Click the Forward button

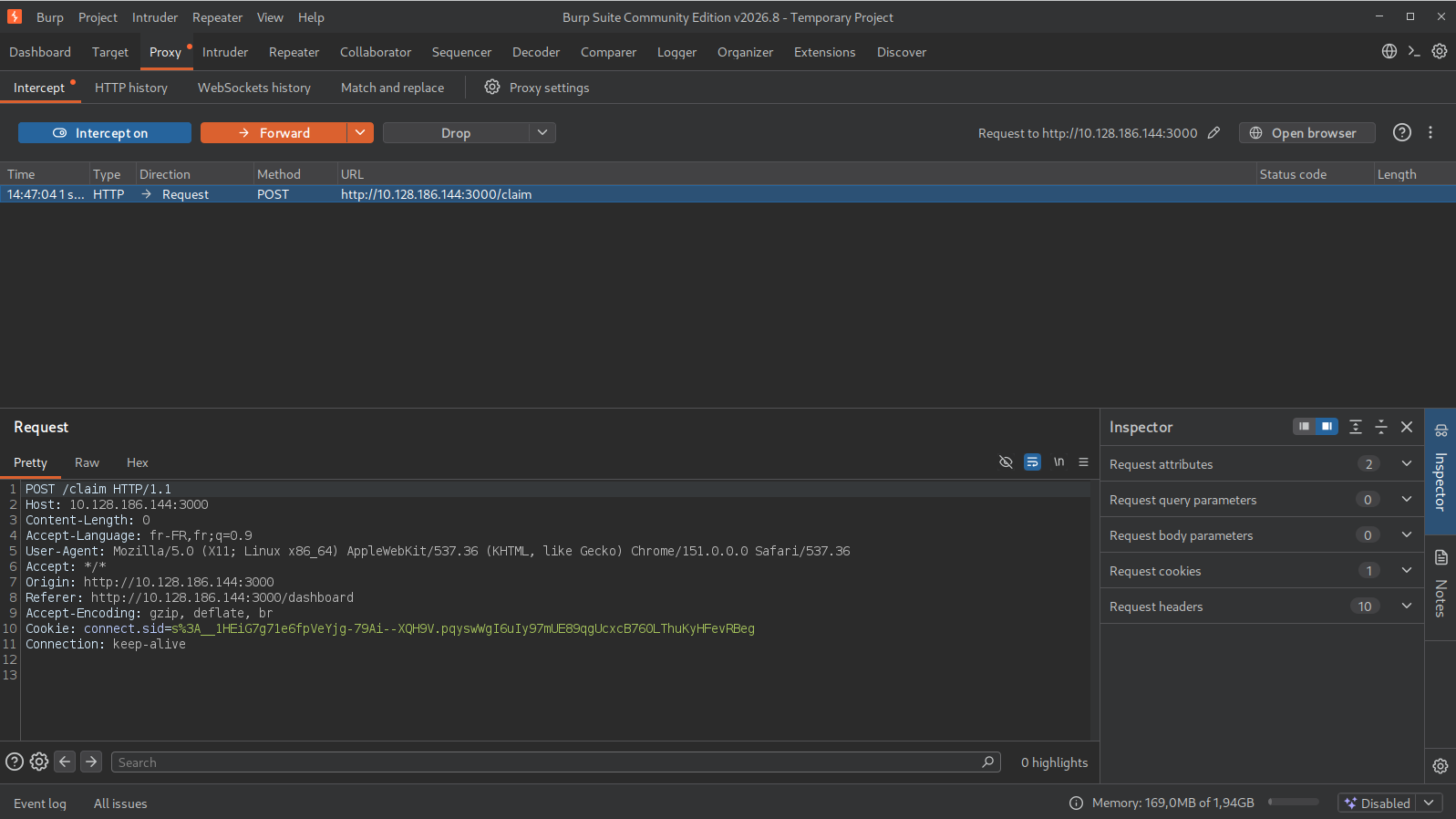click(x=274, y=133)
